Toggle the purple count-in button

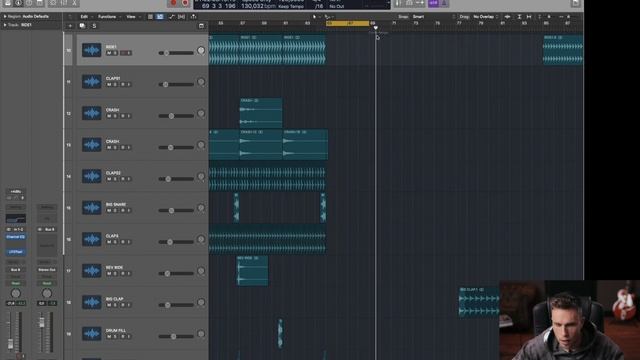pyautogui.click(x=433, y=3)
